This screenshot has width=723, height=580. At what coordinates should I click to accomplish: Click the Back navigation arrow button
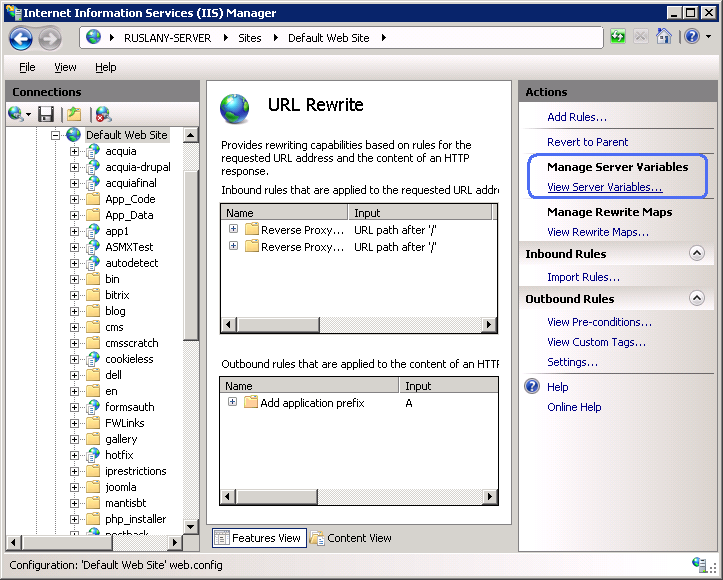click(21, 38)
